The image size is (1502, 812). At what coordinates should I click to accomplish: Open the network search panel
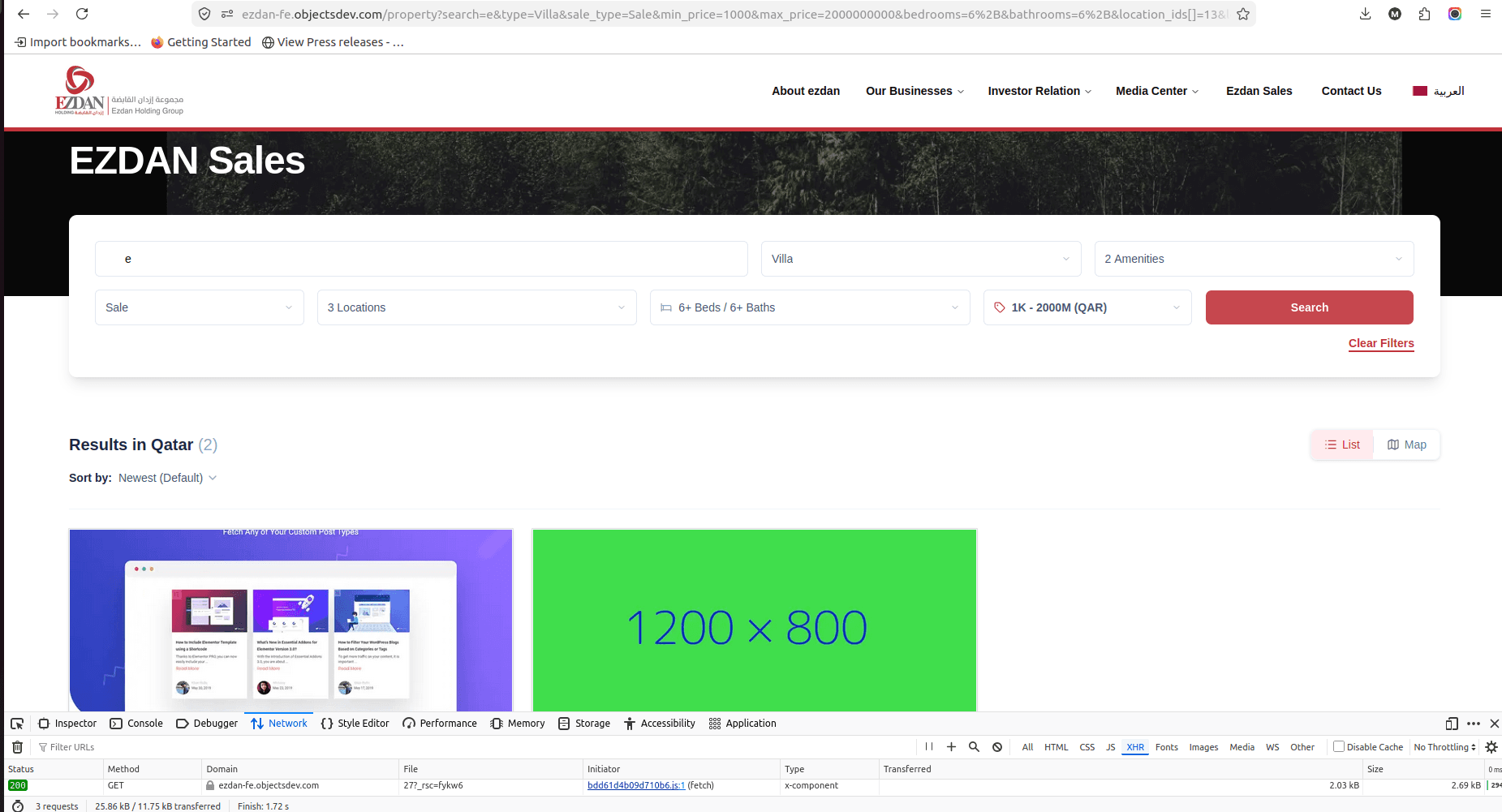click(974, 747)
